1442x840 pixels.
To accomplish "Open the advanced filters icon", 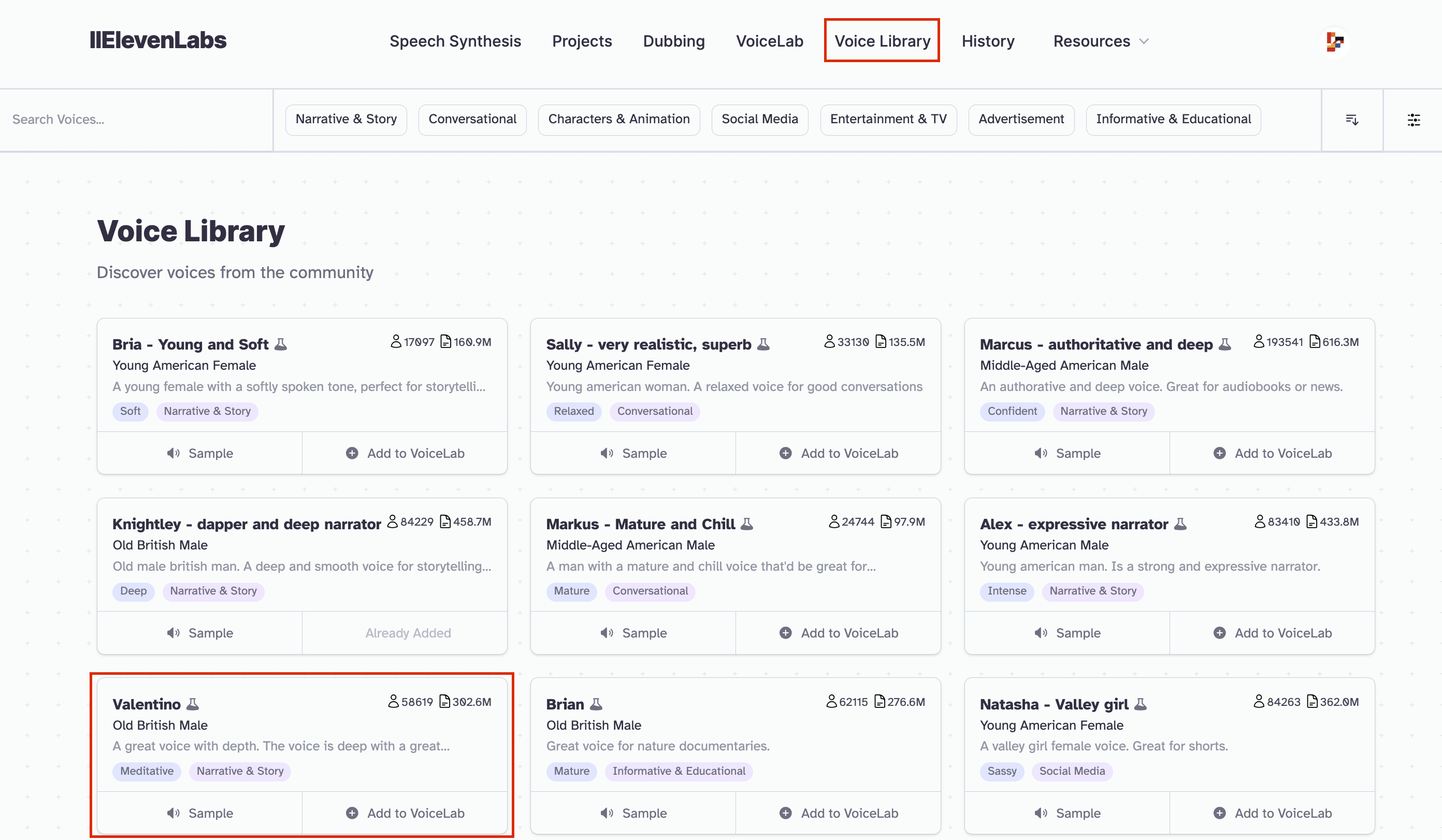I will (1415, 120).
